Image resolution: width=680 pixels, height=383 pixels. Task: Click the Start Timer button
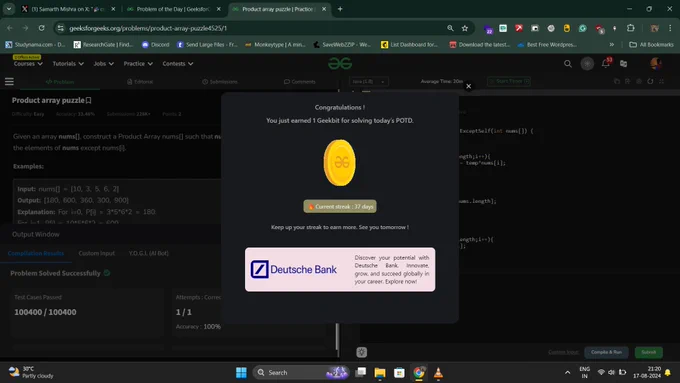click(x=509, y=81)
